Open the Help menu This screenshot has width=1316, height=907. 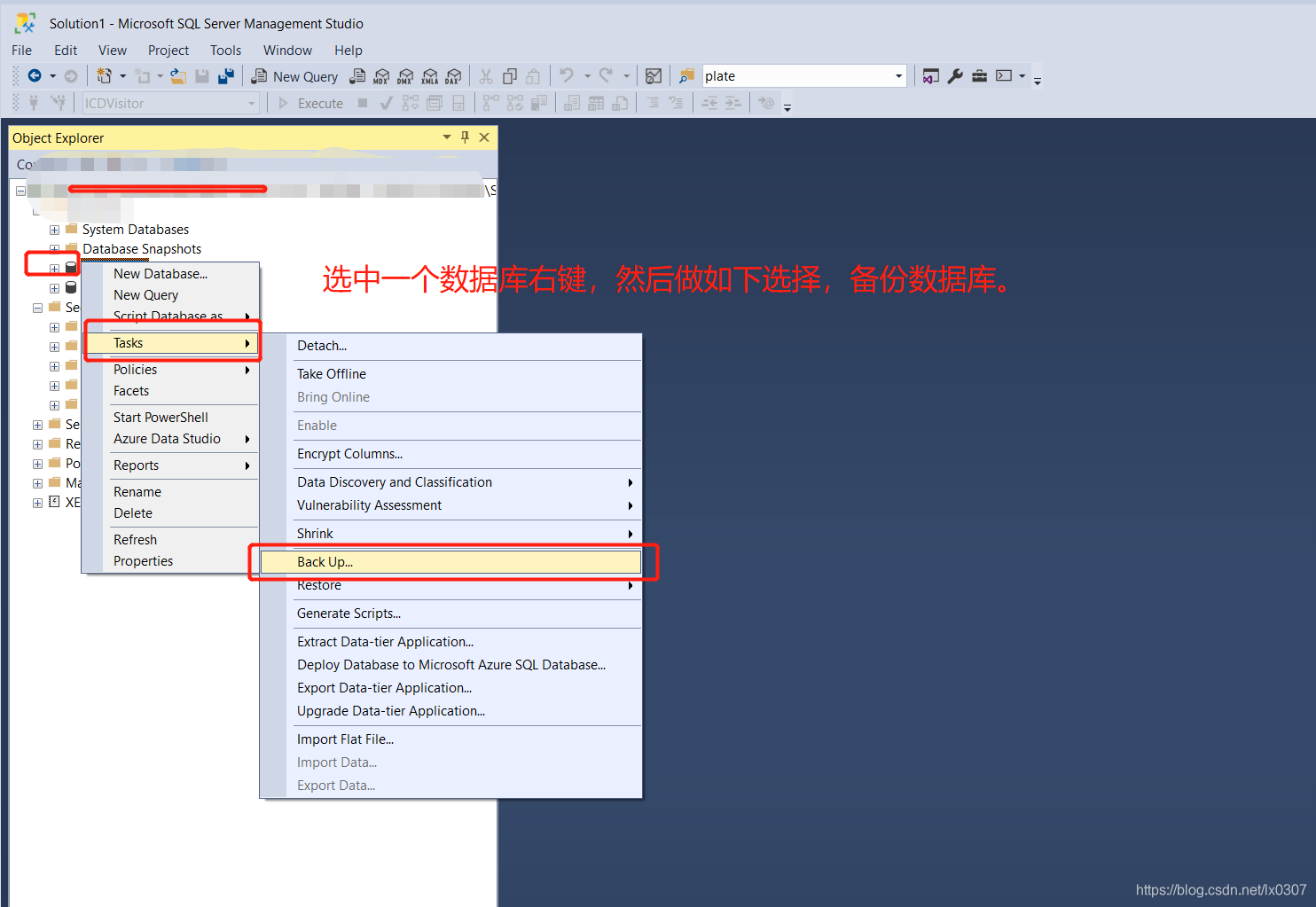point(349,51)
